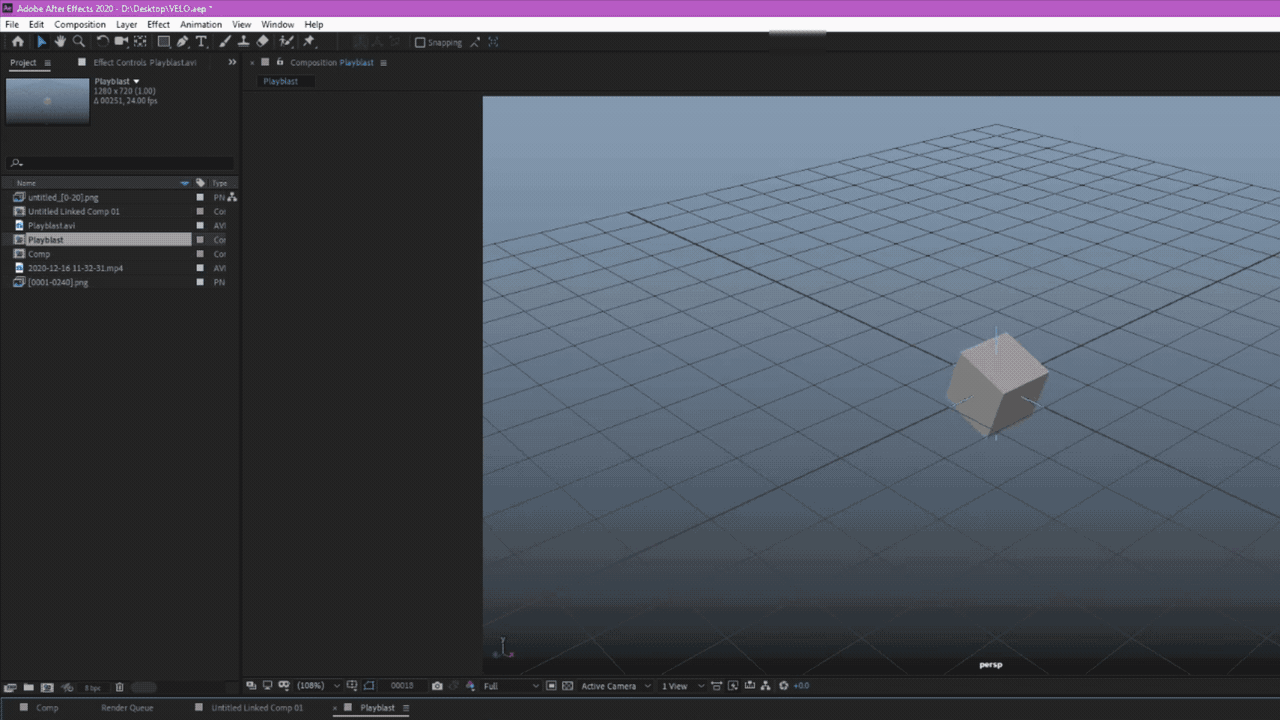This screenshot has width=1280, height=720.
Task: Open the magnification (108%) dropdown
Action: 319,686
